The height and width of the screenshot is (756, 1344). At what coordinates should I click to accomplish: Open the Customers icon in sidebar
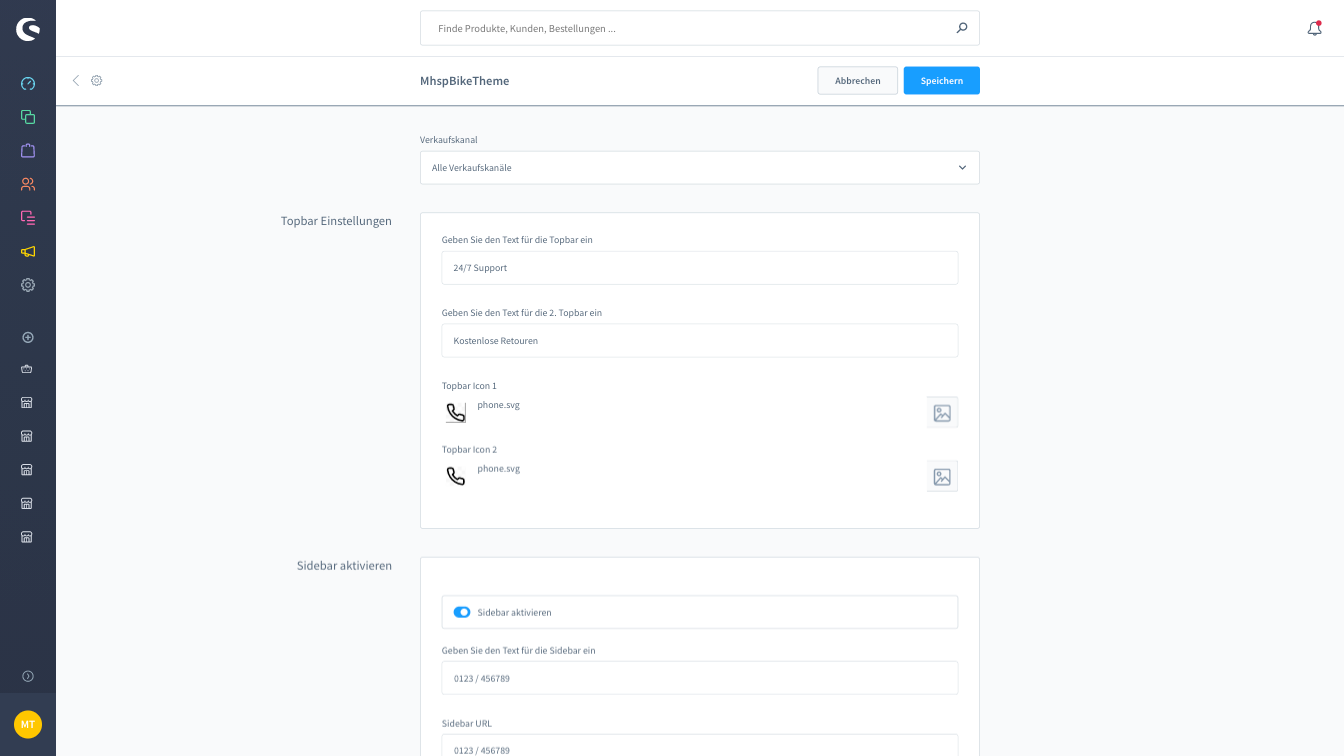(x=28, y=184)
